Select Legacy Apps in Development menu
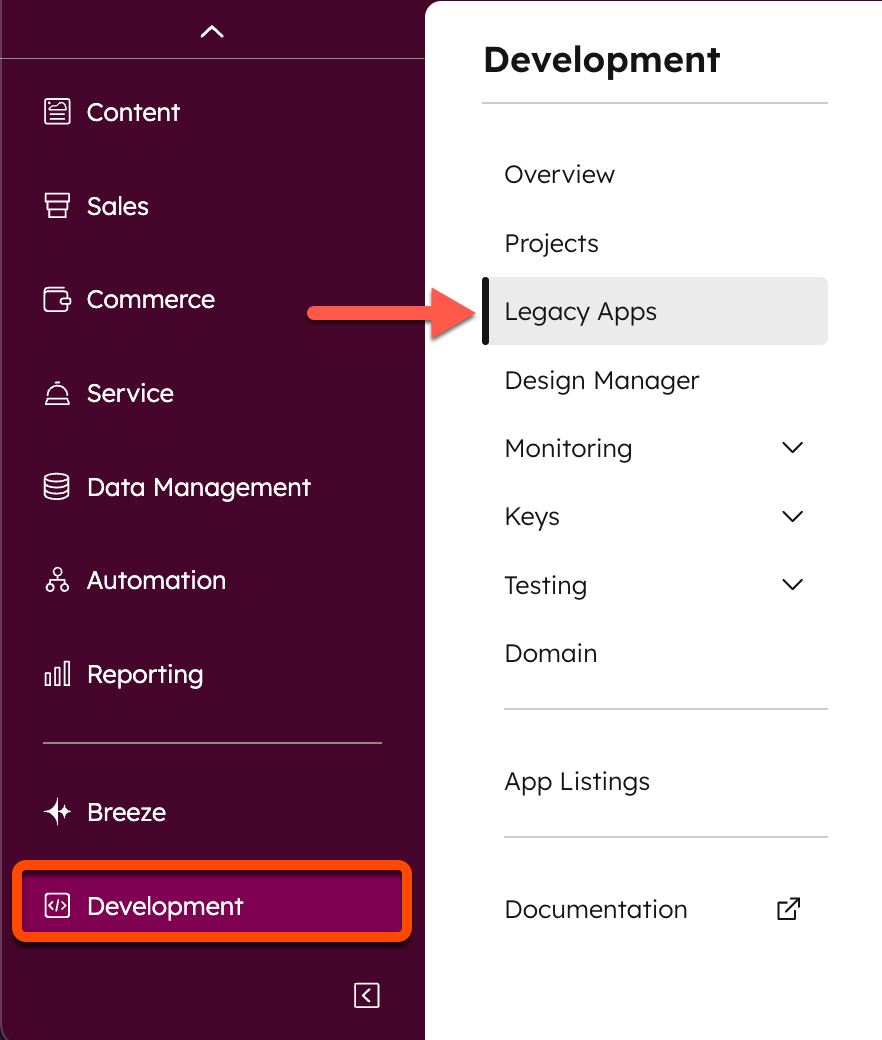This screenshot has width=882, height=1040. point(581,312)
